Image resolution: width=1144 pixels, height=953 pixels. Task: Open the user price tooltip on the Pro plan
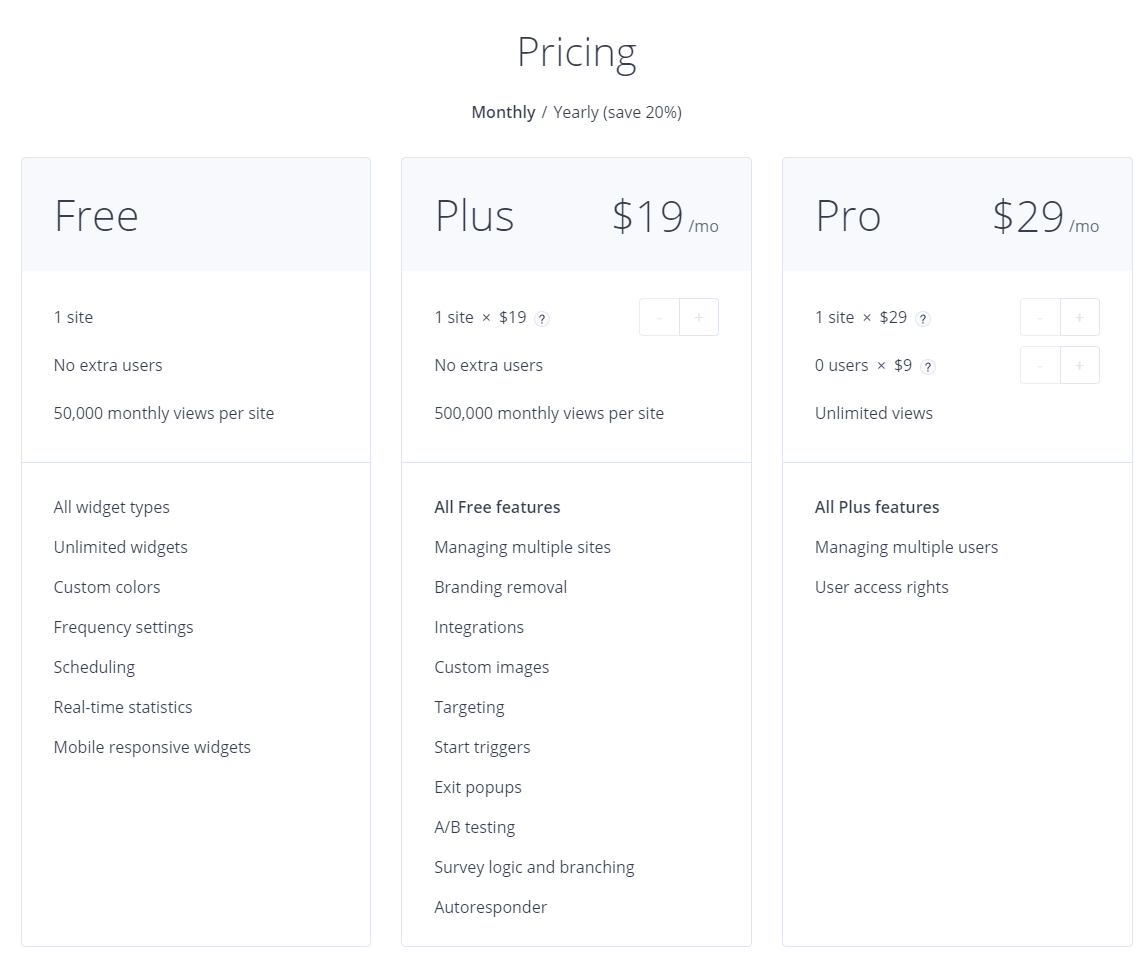pos(927,366)
